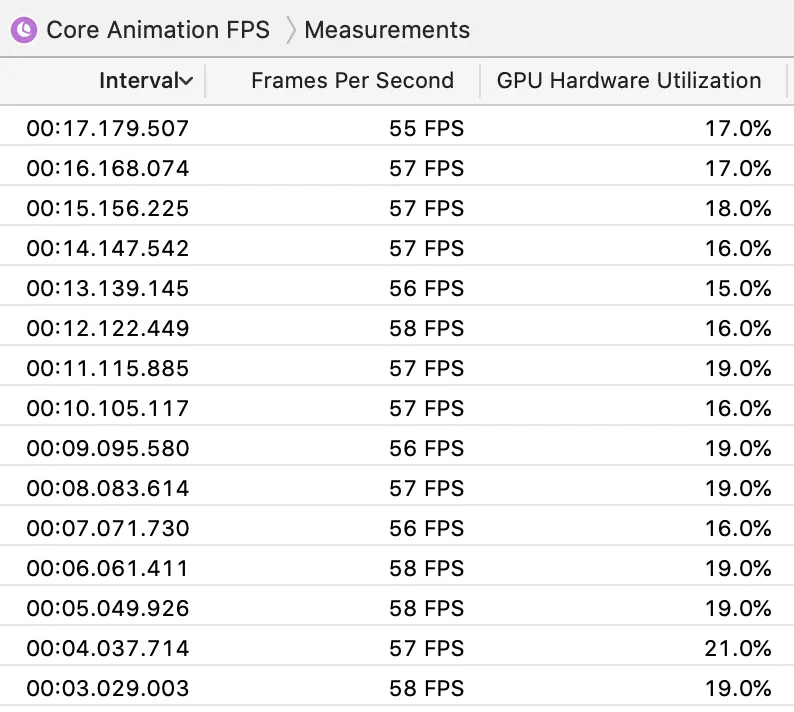Click the 55 FPS cell
This screenshot has height=712, width=794.
tap(426, 128)
